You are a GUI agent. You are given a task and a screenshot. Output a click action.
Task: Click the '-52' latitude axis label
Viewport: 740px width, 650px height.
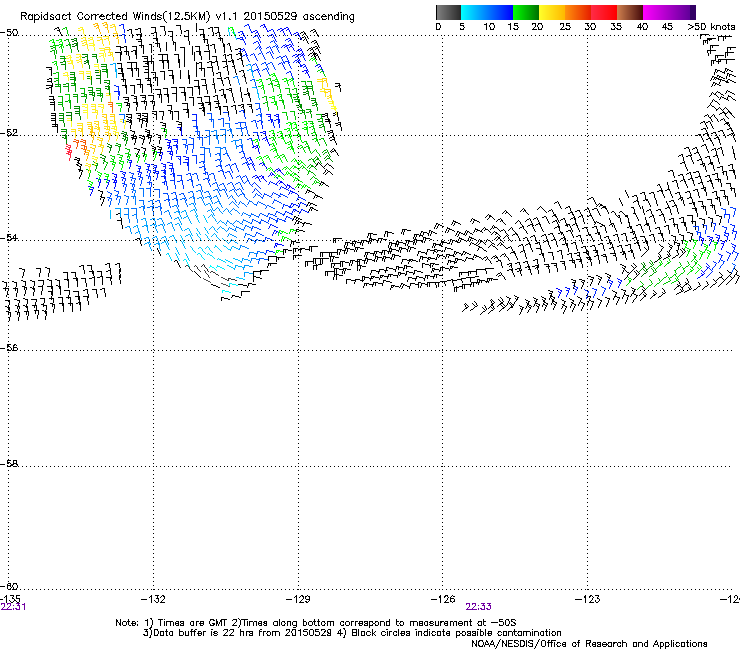[9, 133]
